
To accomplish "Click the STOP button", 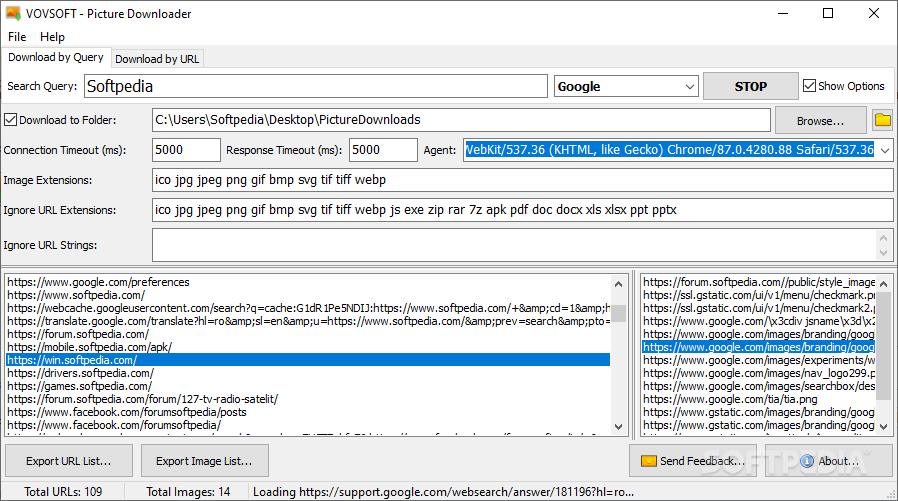I will point(750,86).
